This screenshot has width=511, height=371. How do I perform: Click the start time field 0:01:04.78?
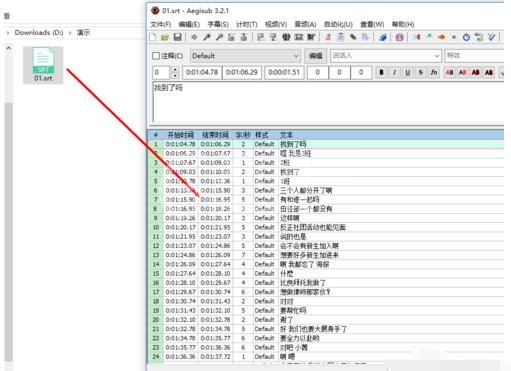pos(202,72)
